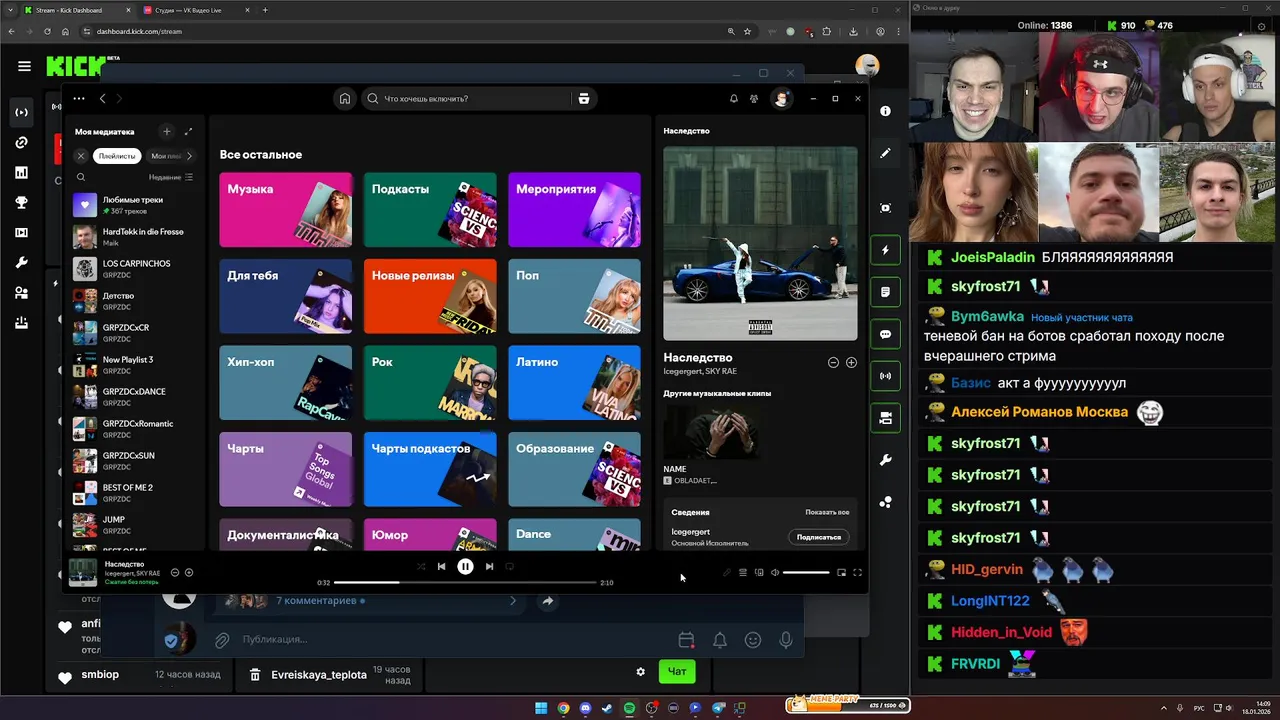The height and width of the screenshot is (720, 1280).
Task: Open New Playlist 3
Action: tap(134, 365)
